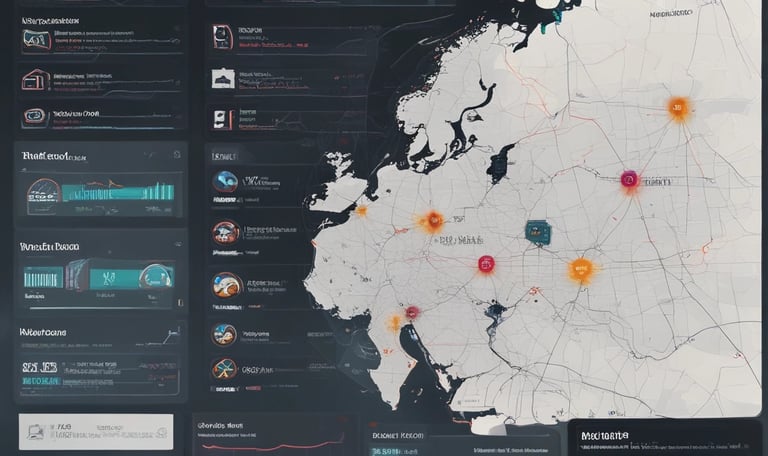Viewport: 768px width, 456px height.
Task: Click the teal highlighted label under the large white value
Action: click(x=41, y=381)
